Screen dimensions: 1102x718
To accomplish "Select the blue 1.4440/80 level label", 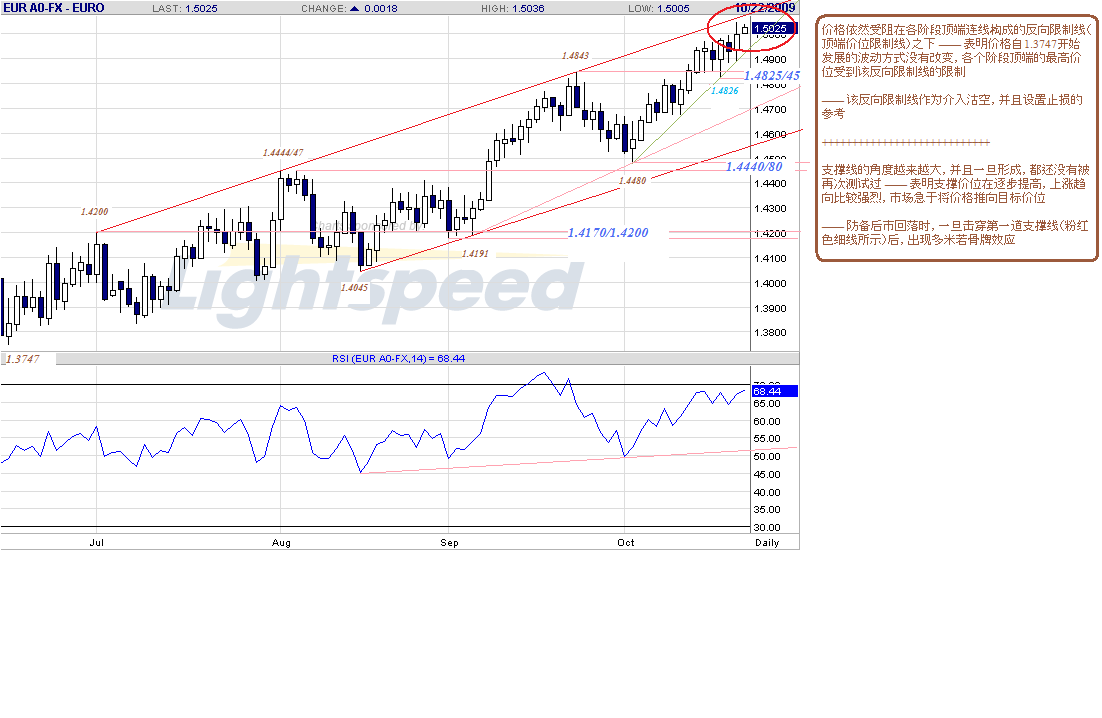I will [x=754, y=167].
